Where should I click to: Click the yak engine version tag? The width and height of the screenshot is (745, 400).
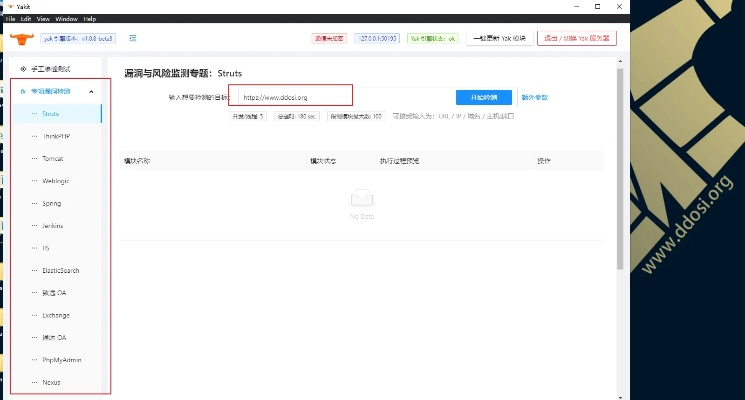[78, 39]
